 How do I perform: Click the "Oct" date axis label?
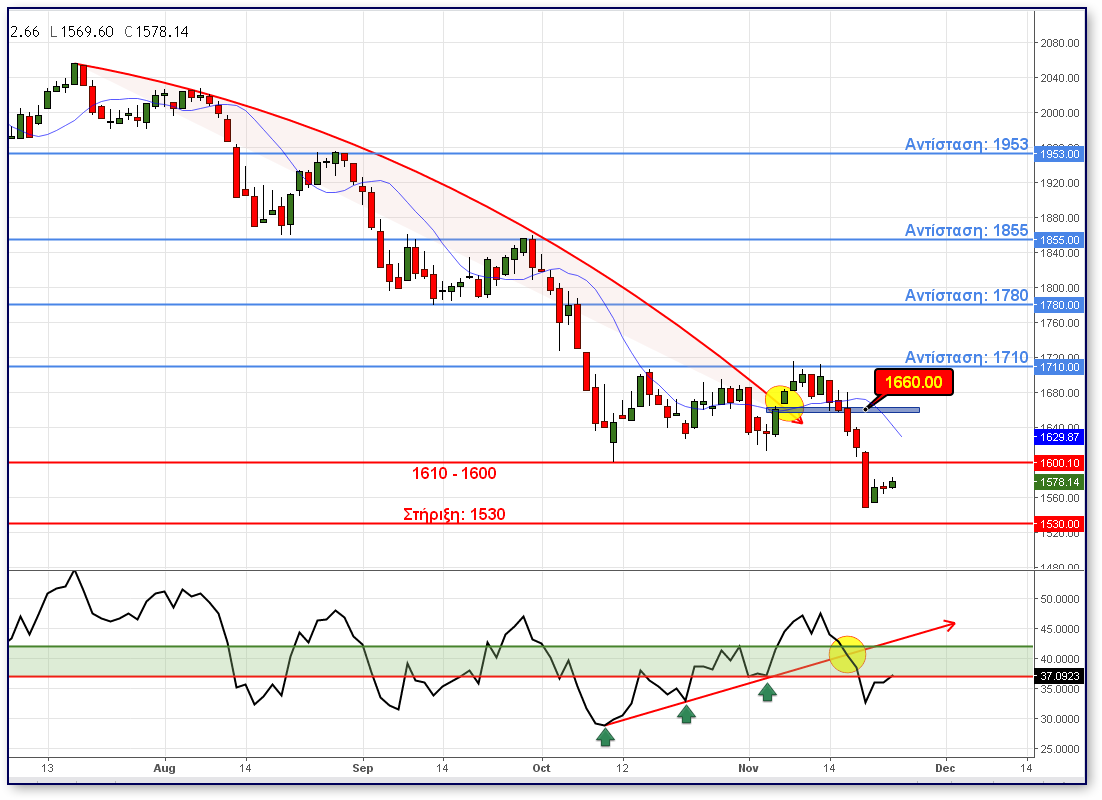pyautogui.click(x=542, y=768)
